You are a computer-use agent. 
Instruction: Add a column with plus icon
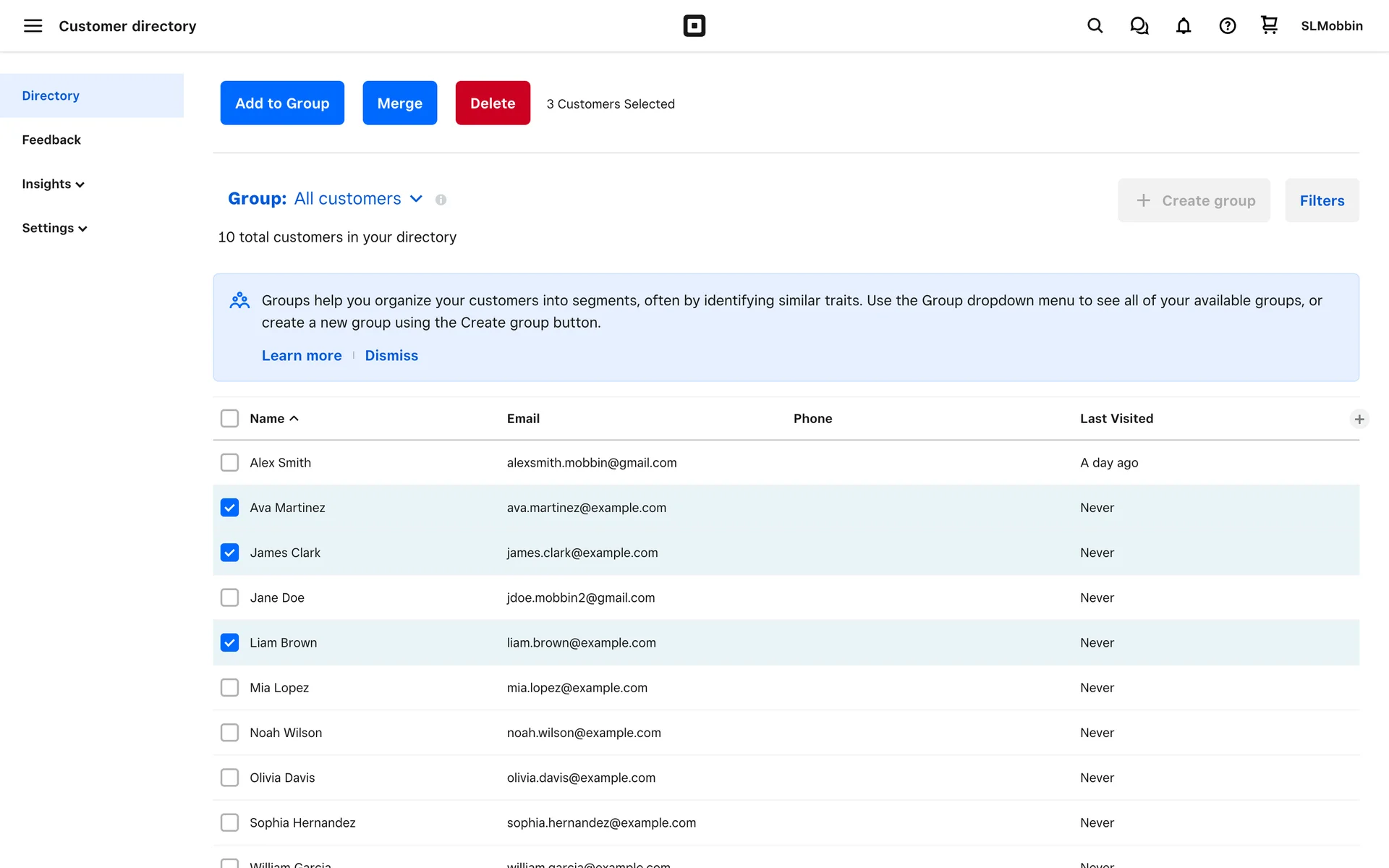coord(1359,419)
